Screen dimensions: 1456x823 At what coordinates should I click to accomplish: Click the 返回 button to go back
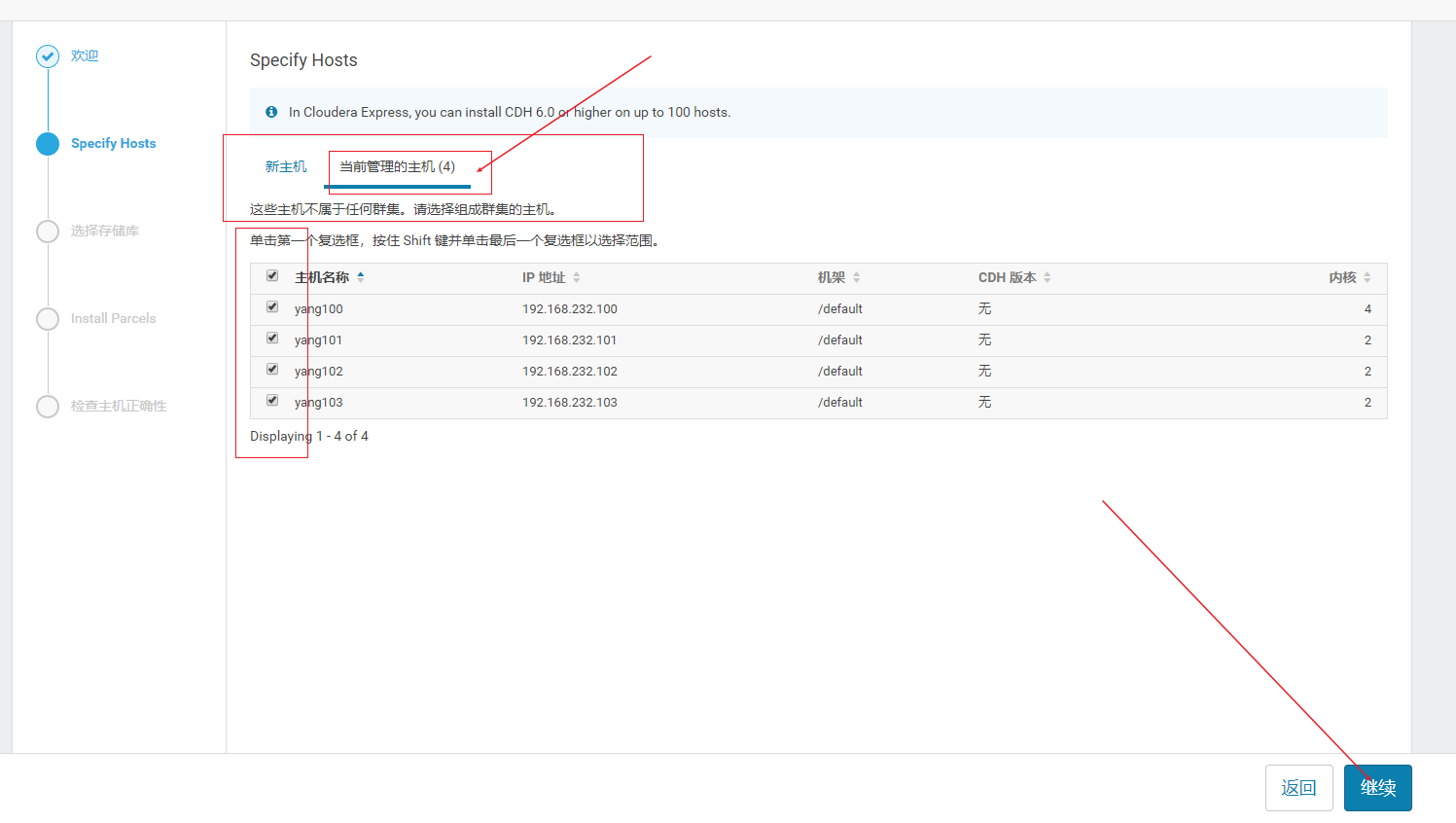[x=1298, y=788]
